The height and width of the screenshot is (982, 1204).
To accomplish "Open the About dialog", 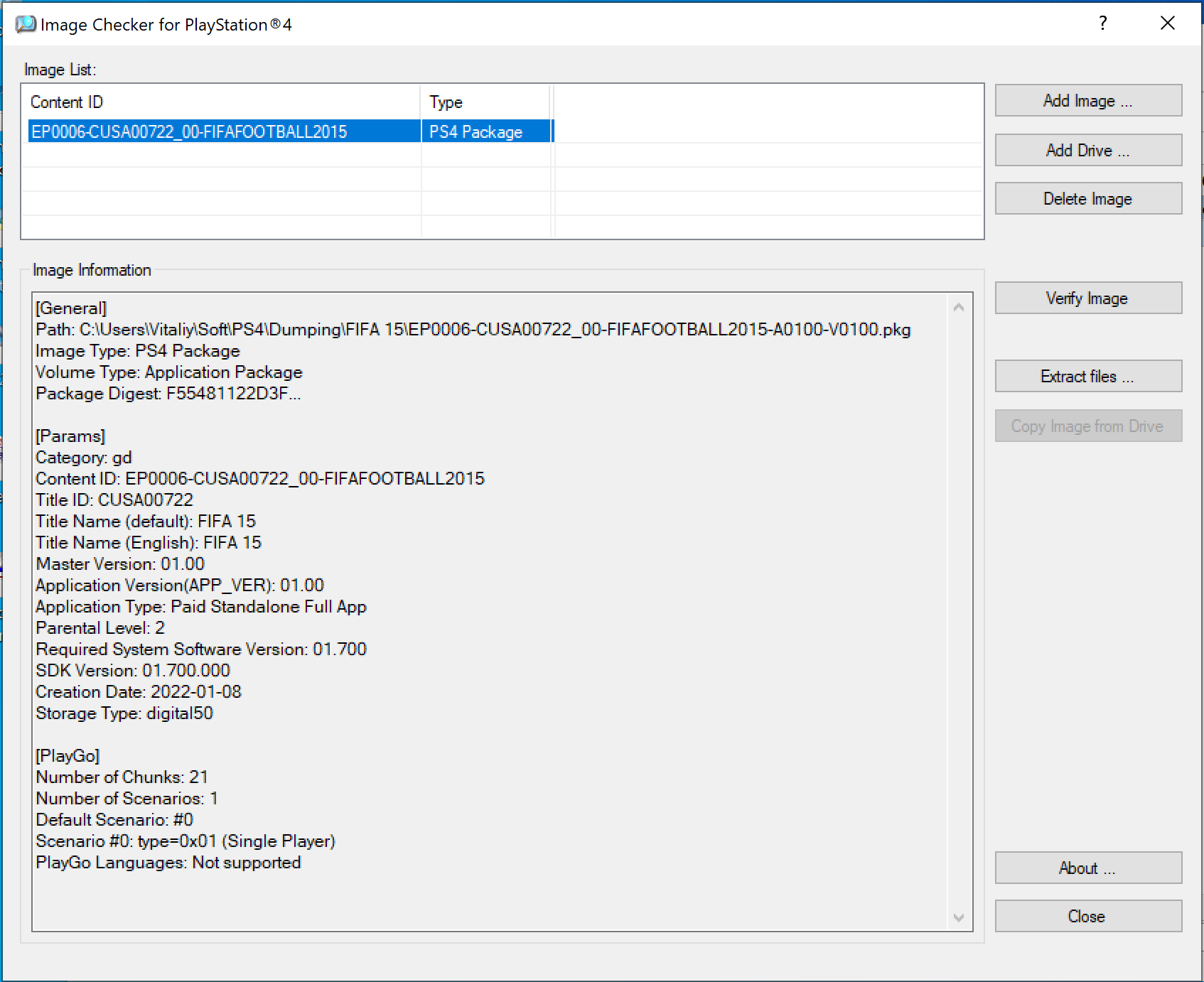I will pyautogui.click(x=1088, y=868).
